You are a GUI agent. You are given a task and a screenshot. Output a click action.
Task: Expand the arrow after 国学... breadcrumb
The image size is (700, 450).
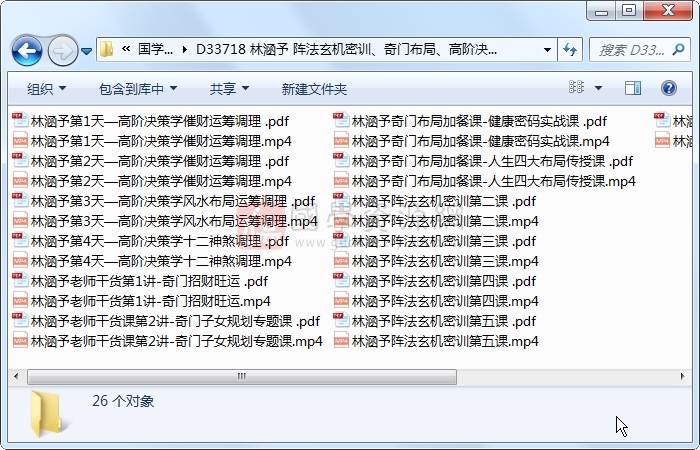pyautogui.click(x=184, y=50)
